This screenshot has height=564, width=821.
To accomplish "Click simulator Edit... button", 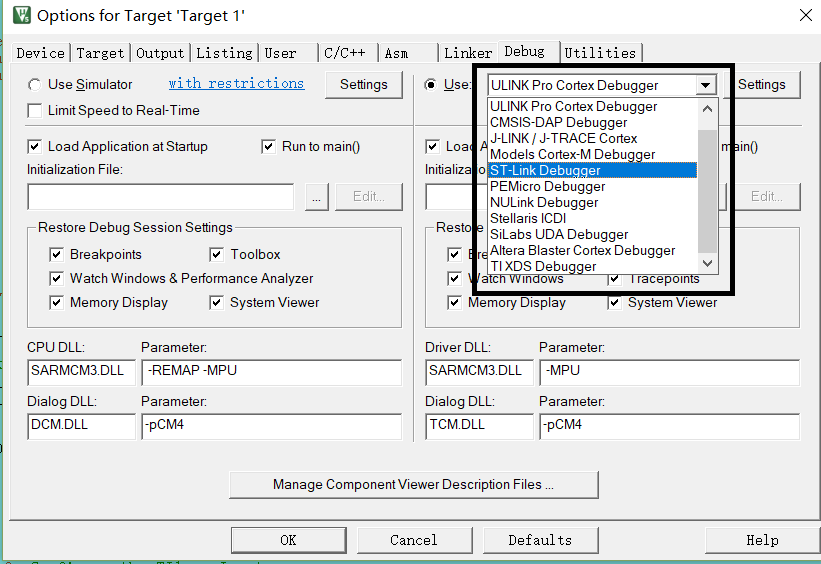I will (x=369, y=196).
